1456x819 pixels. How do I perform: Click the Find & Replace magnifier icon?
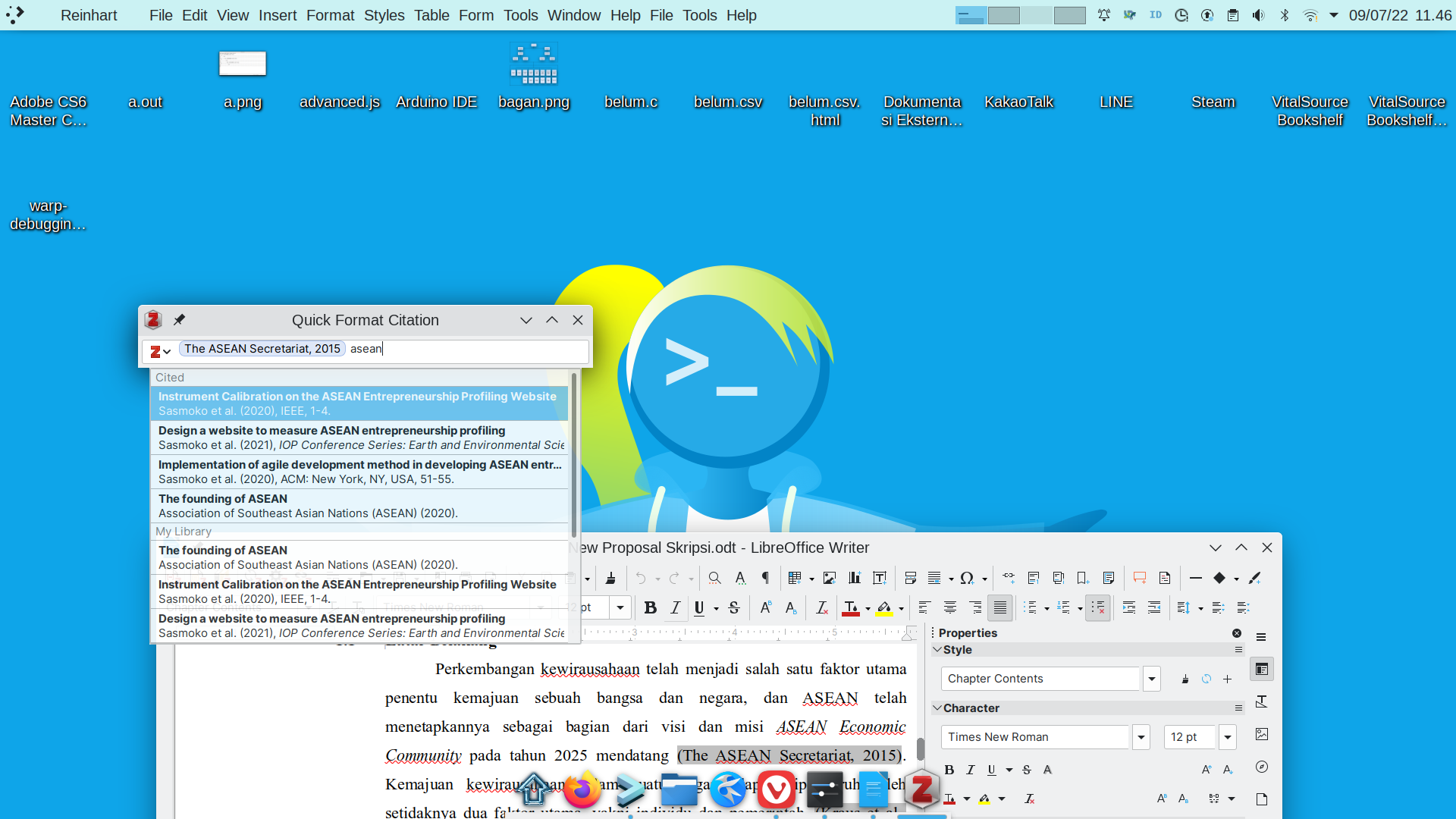point(714,579)
